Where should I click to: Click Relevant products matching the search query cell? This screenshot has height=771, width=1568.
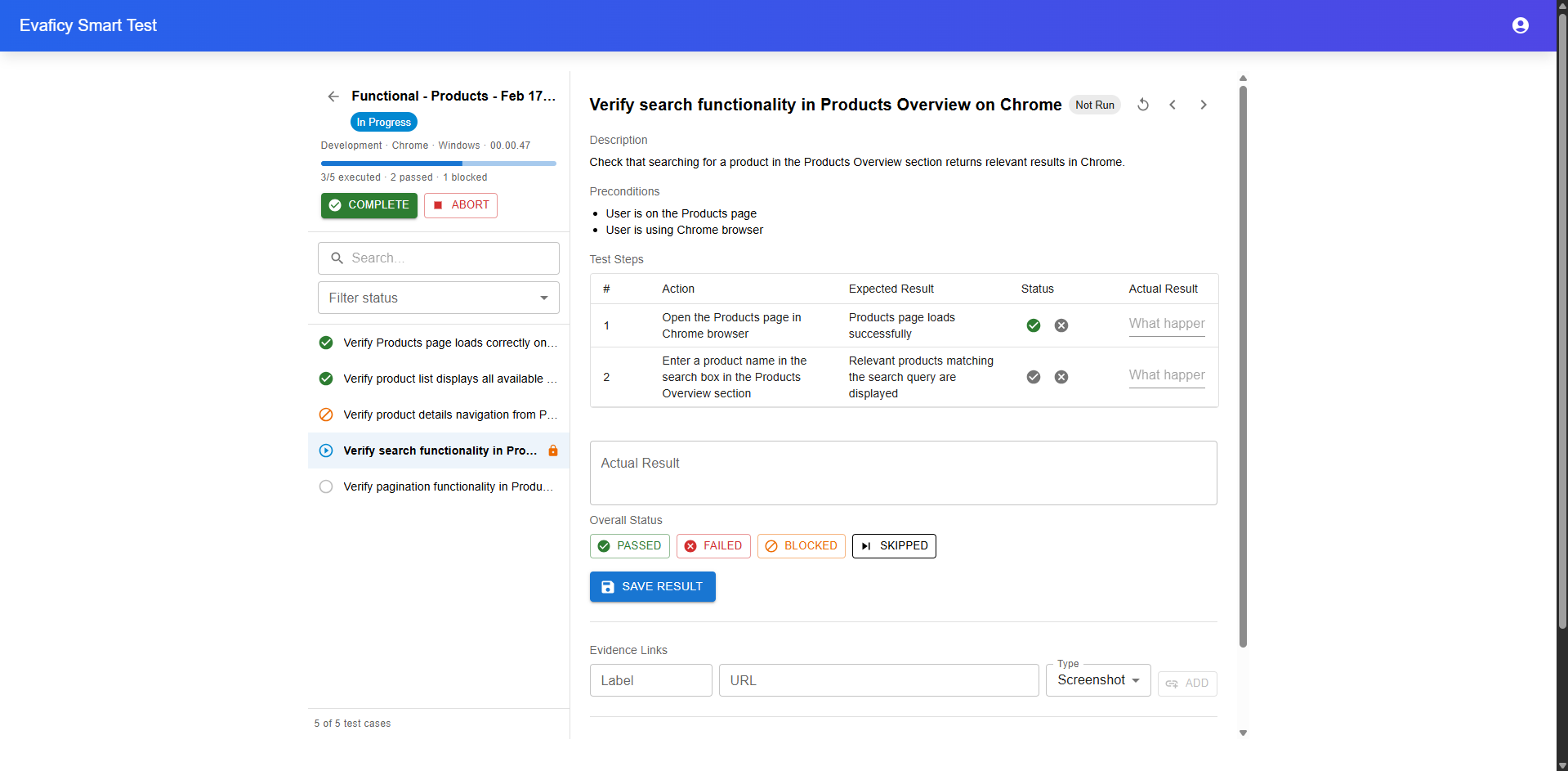click(x=921, y=377)
